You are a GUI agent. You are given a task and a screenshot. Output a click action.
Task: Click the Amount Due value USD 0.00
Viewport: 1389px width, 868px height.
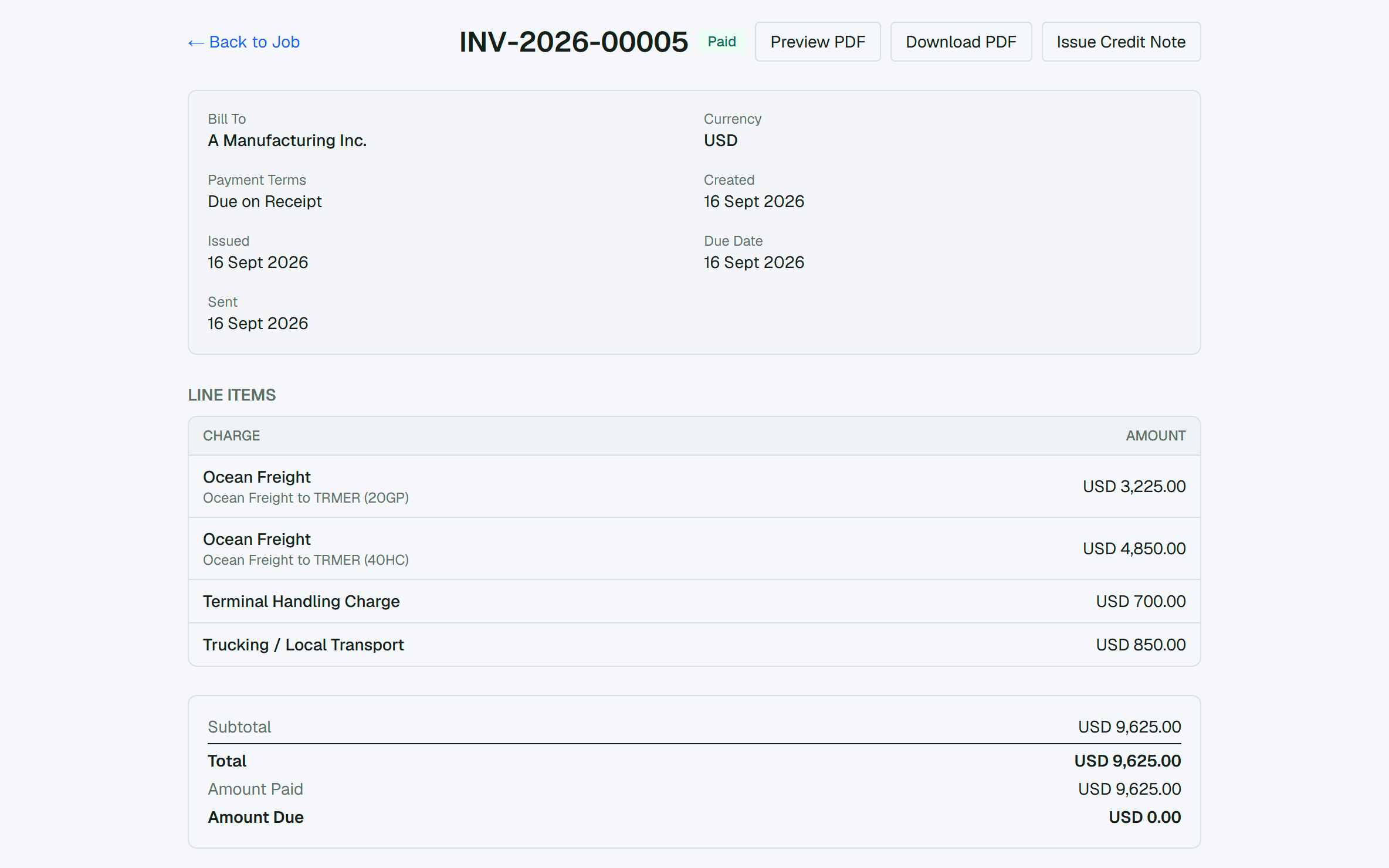1144,817
